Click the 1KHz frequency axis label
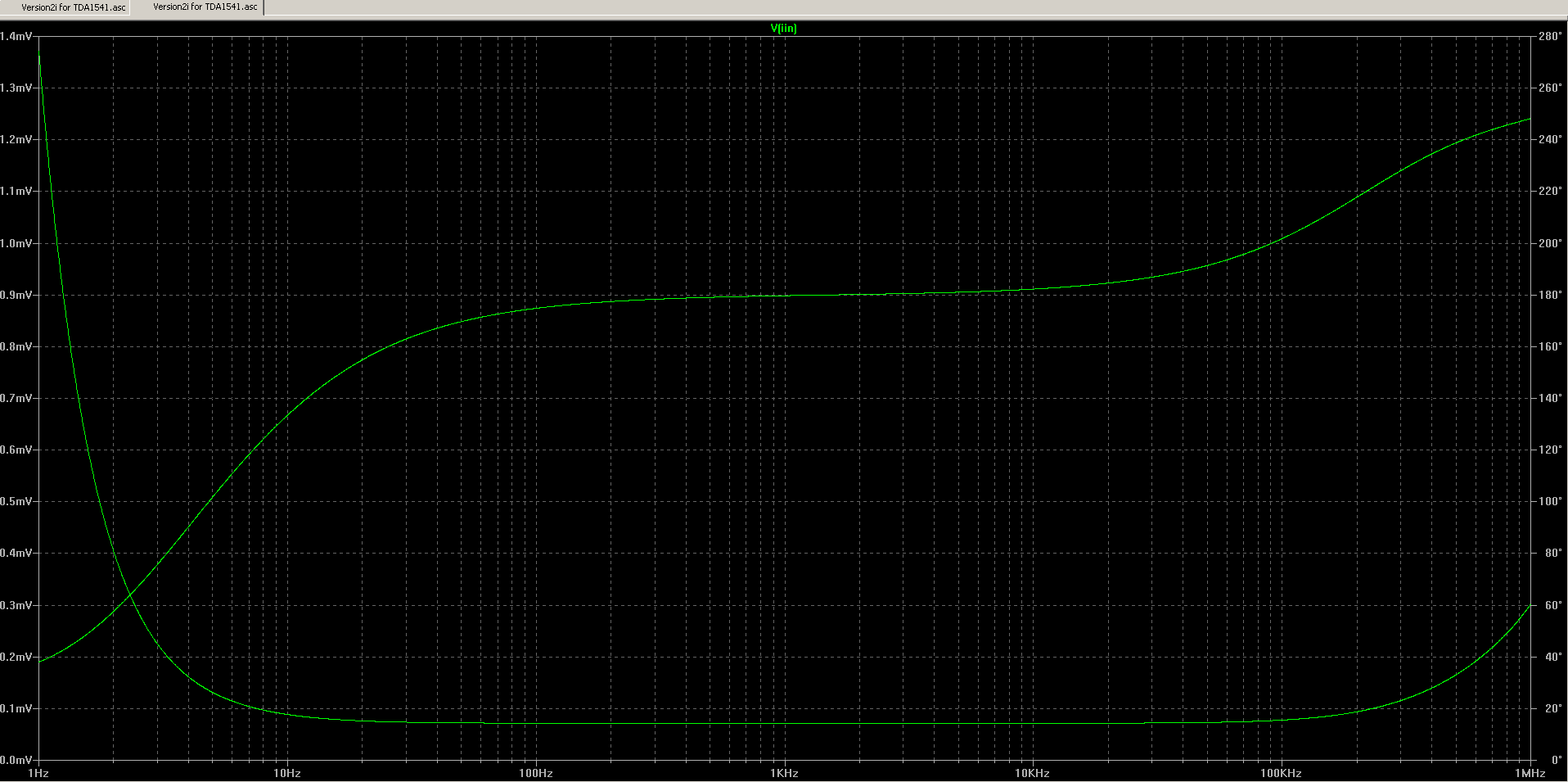 [784, 773]
